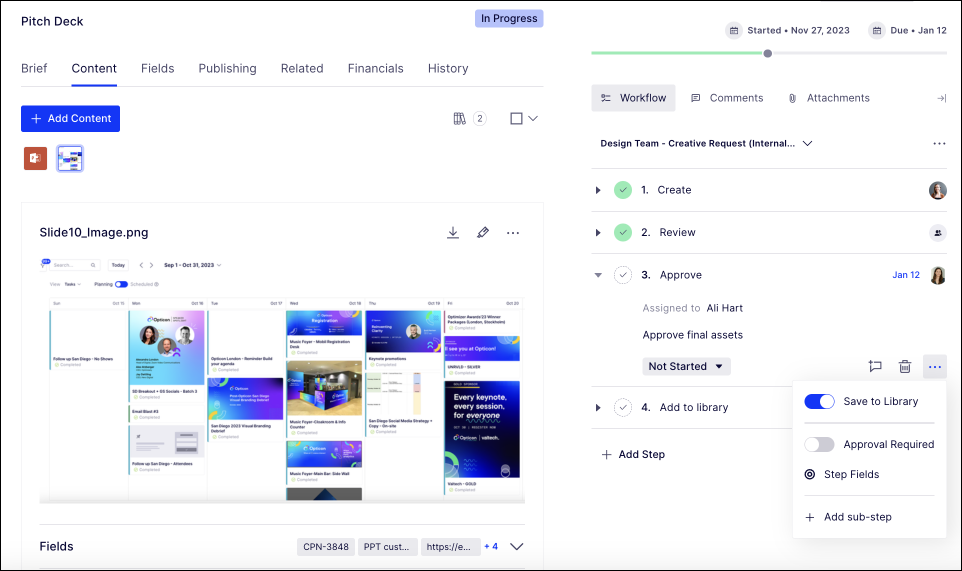962x571 pixels.
Task: Open the content versions icon showing 2
Action: [468, 119]
